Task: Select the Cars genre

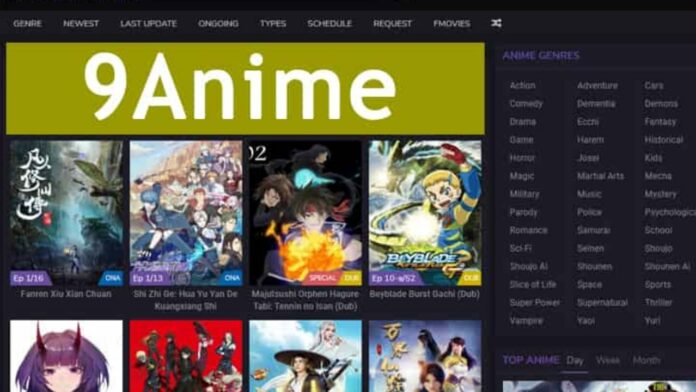Action: pyautogui.click(x=654, y=85)
